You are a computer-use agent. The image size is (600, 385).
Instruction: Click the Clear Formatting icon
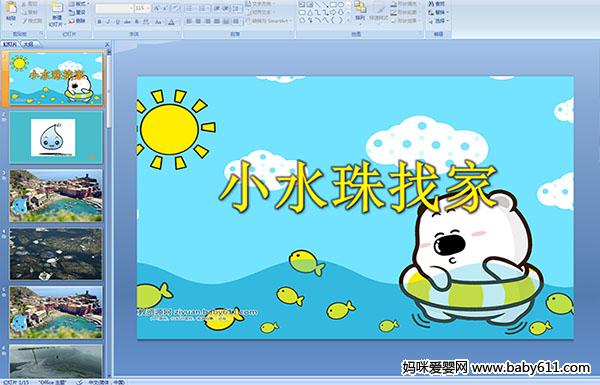pos(176,8)
